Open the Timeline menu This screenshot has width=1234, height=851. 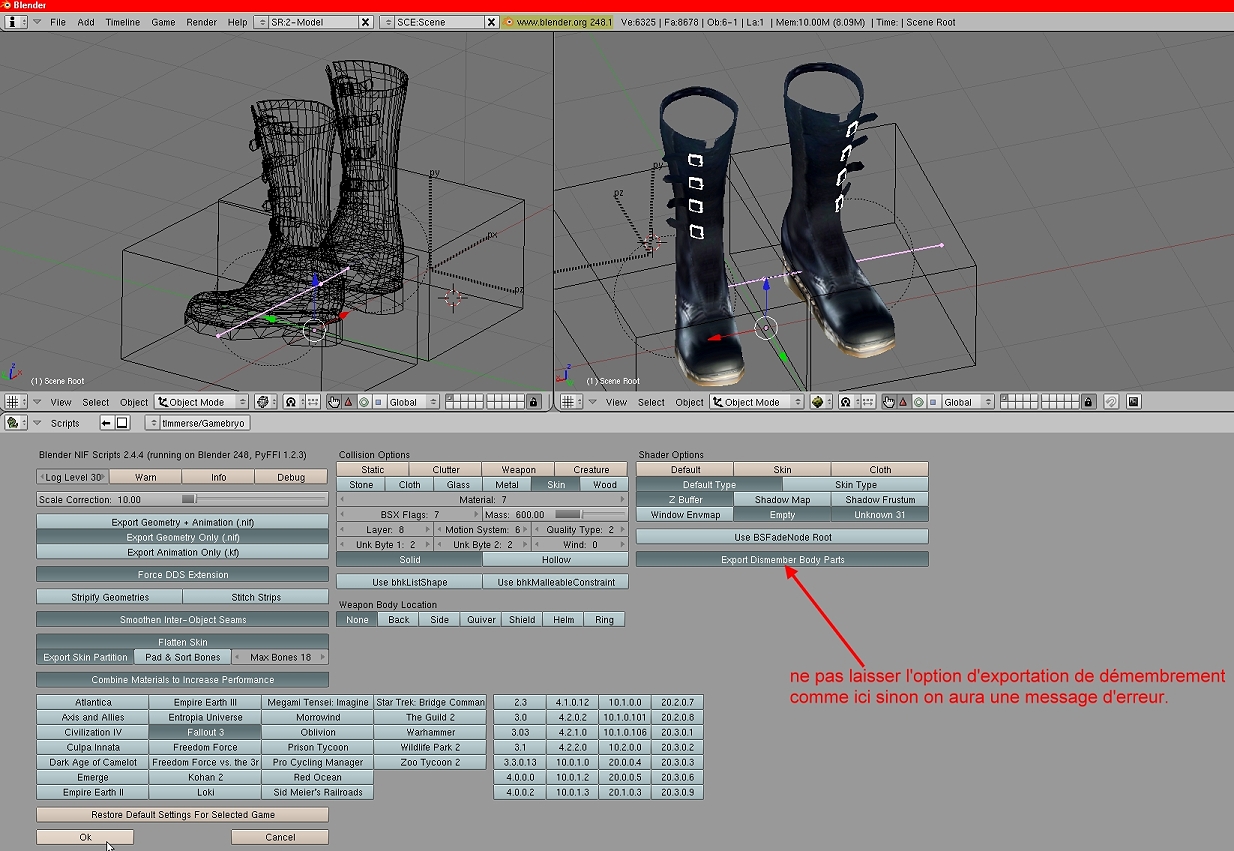[x=123, y=22]
